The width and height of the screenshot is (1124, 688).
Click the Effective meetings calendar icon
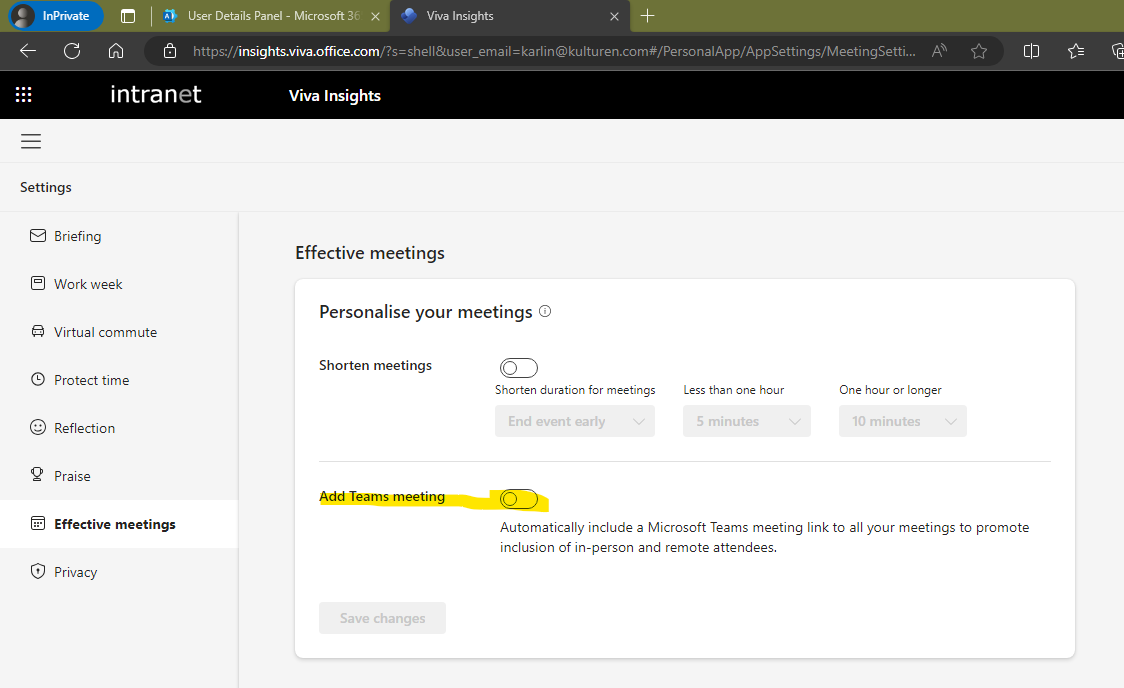click(38, 523)
